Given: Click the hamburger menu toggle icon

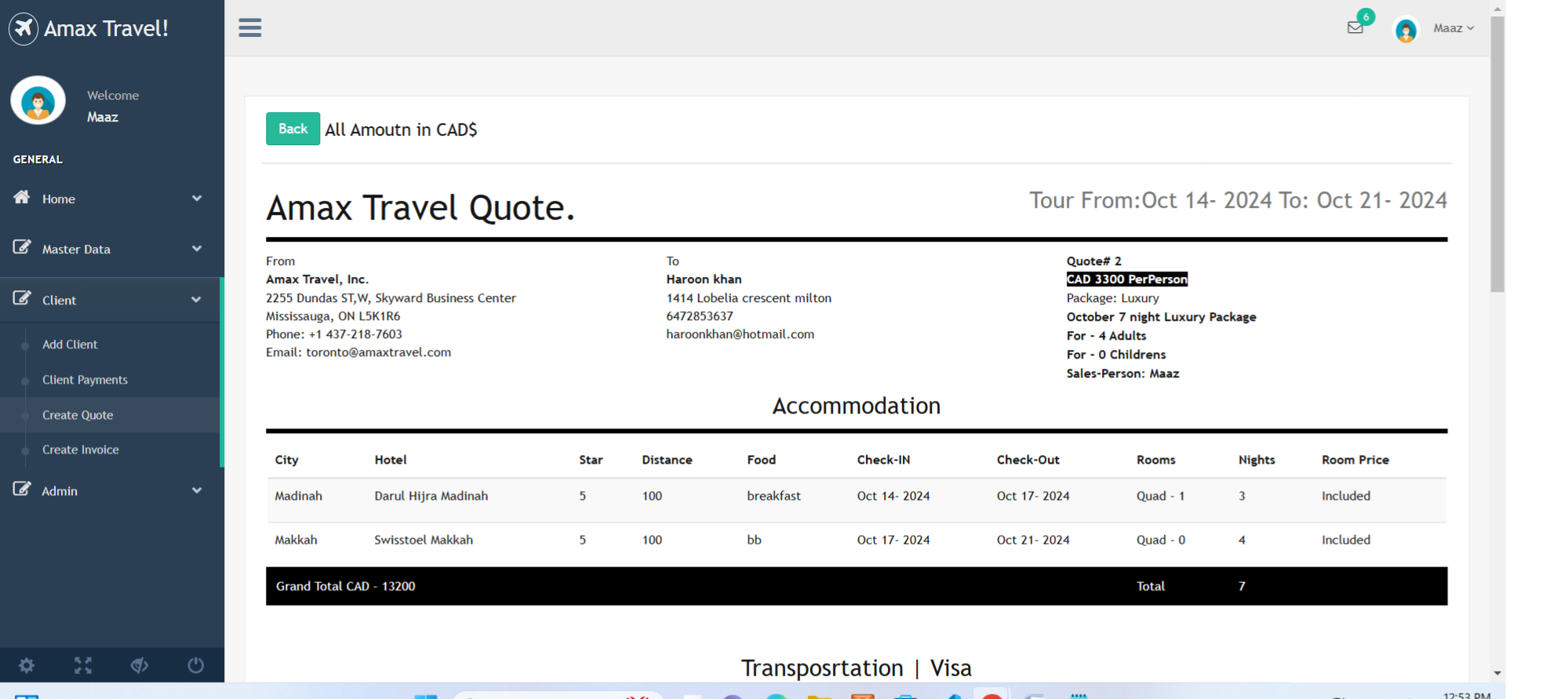Looking at the screenshot, I should click(x=249, y=28).
